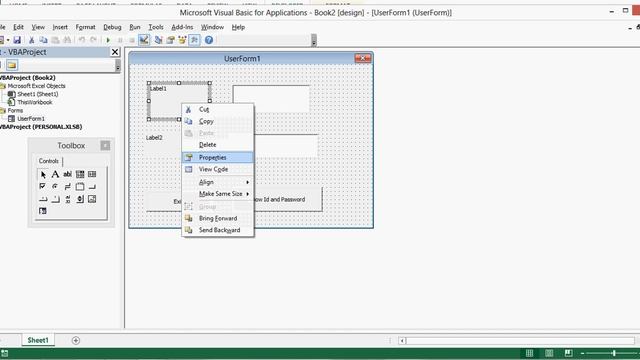Add a new sheet with the plus button
The height and width of the screenshot is (360, 640).
click(x=76, y=340)
